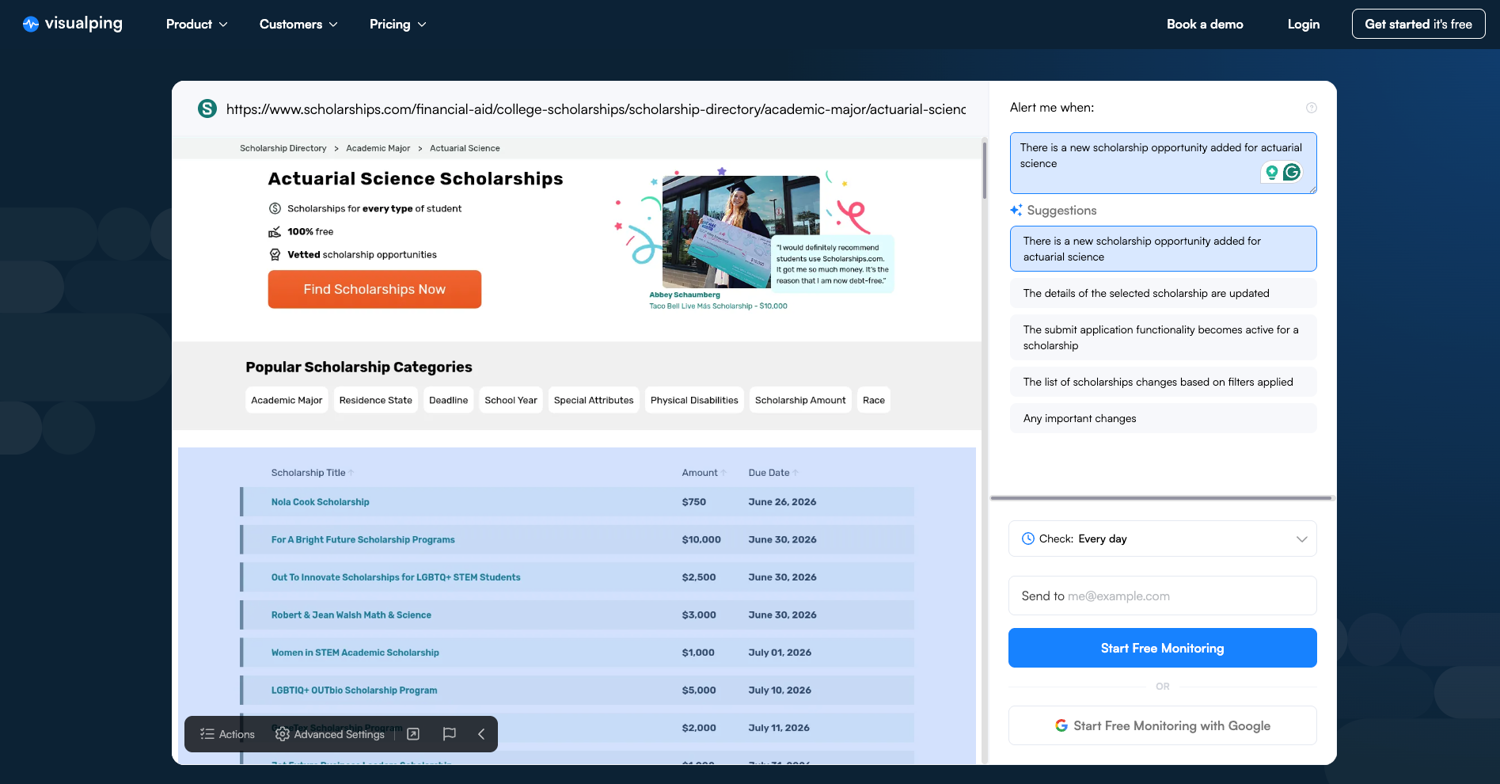Screen dimensions: 1500x784
Task: Click the Grammarly lightbulb suggestion icon
Action: point(1272,172)
